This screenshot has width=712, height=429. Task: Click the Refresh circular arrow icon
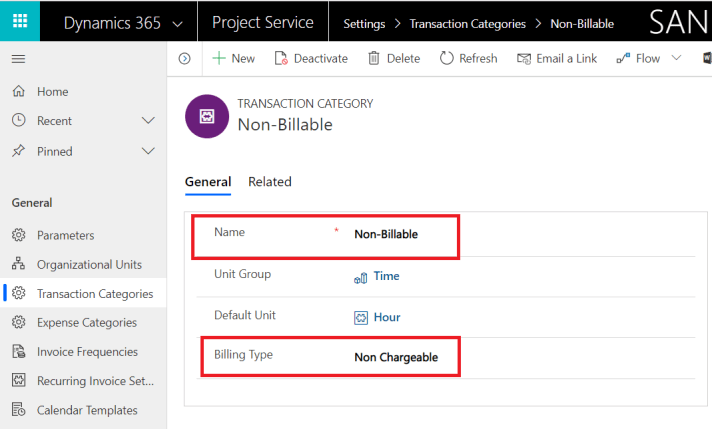coord(446,58)
